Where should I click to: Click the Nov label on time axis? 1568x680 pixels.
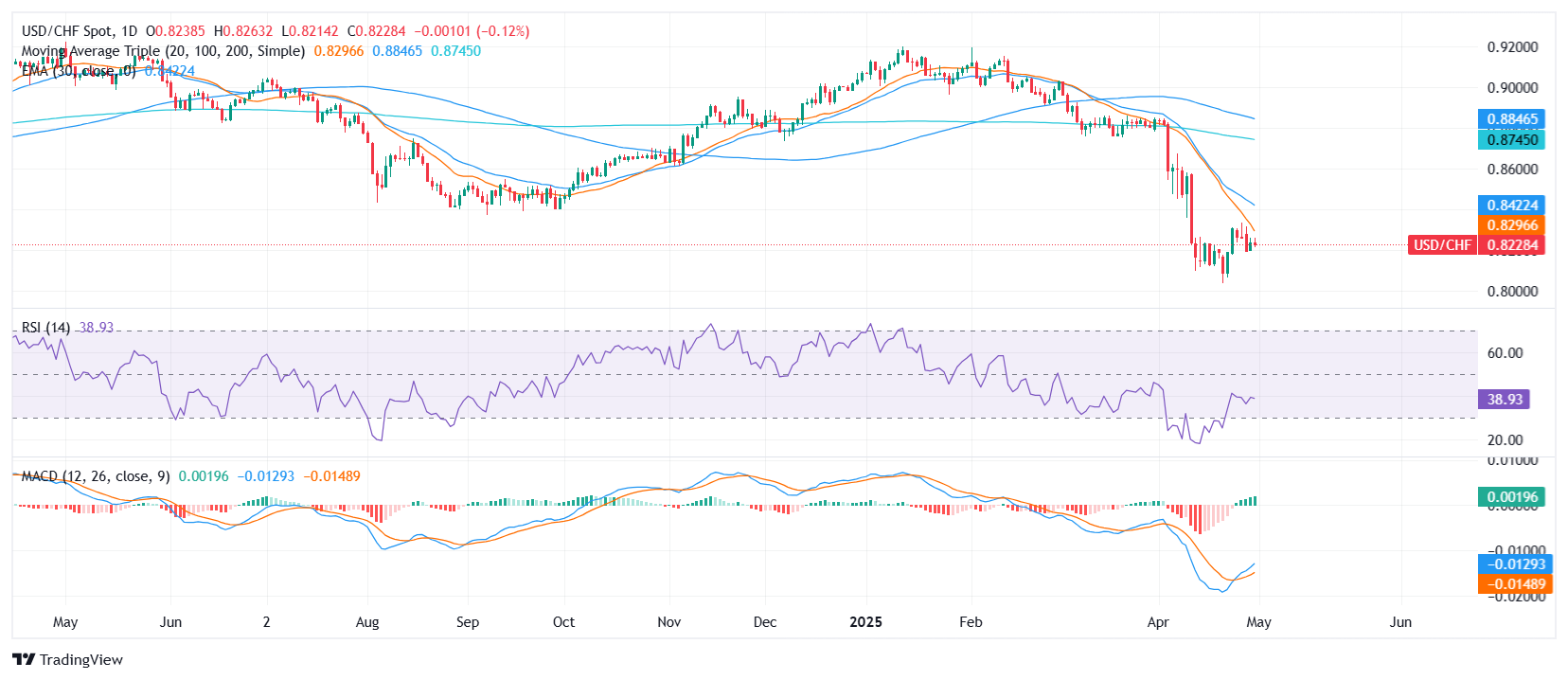[668, 622]
